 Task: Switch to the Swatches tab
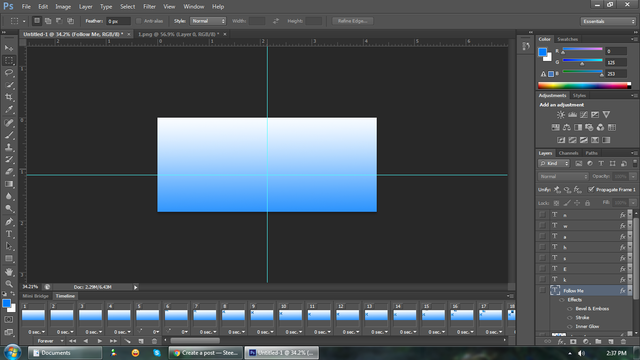click(567, 39)
